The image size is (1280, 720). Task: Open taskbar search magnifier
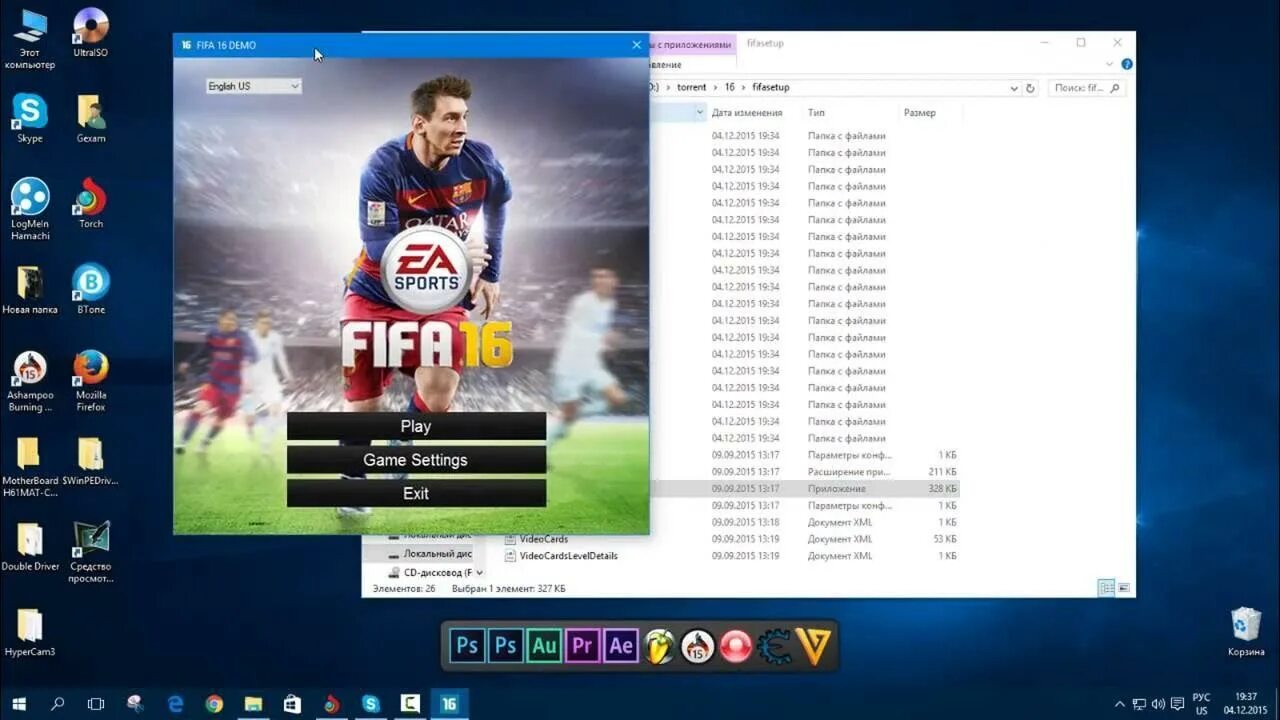57,704
